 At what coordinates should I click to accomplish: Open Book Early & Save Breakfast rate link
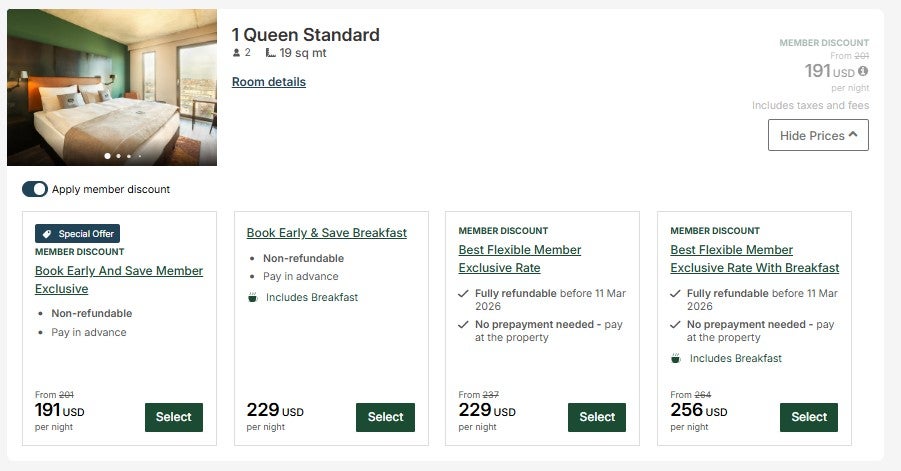coord(327,233)
